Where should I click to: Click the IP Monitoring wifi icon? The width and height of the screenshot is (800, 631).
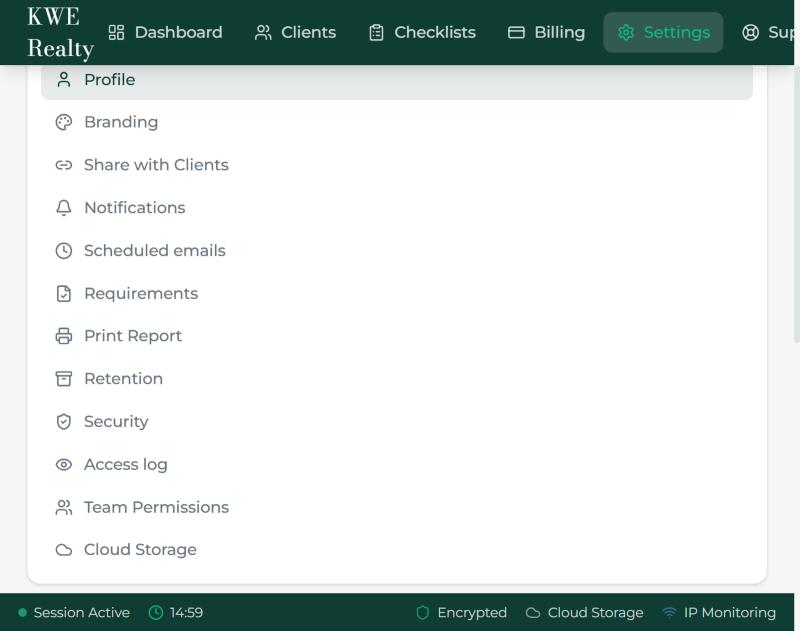click(669, 613)
